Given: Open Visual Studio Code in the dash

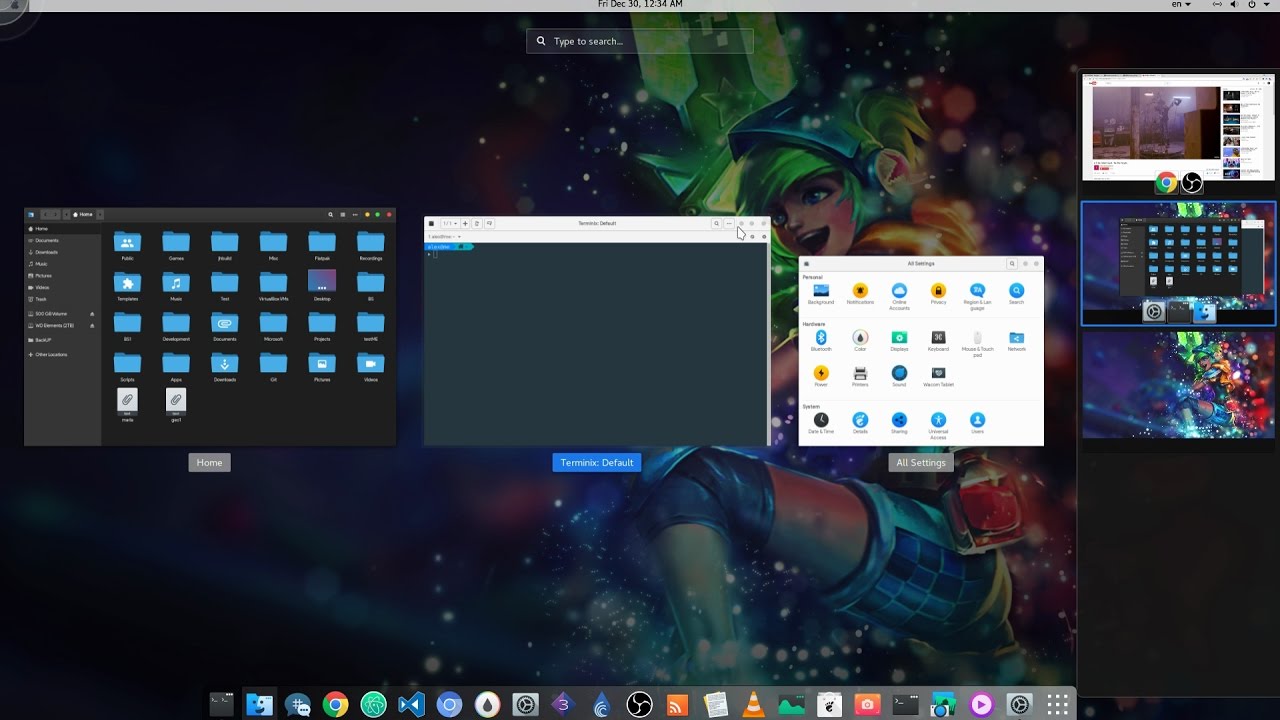Looking at the screenshot, I should point(411,705).
